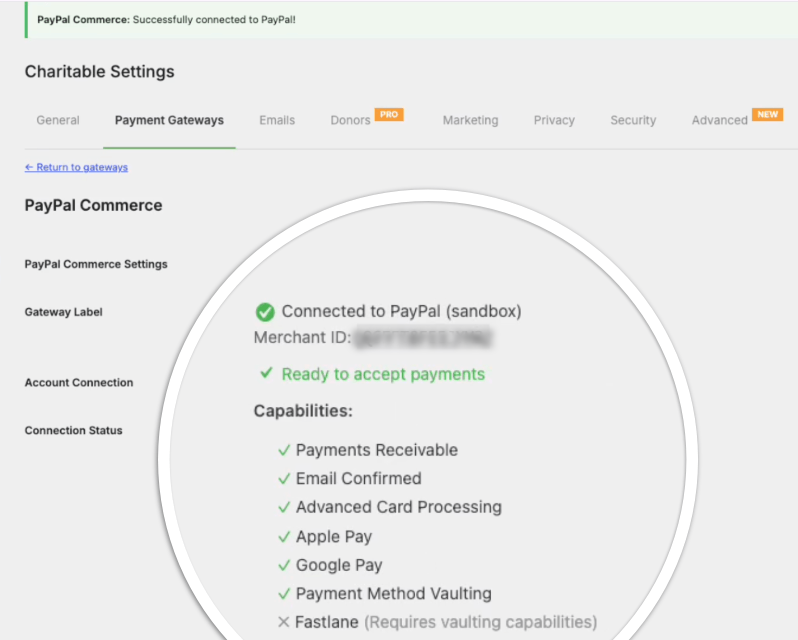Screen dimensions: 798x640
Task: Click the 'Payments Receivable' capability text
Action: pyautogui.click(x=377, y=450)
